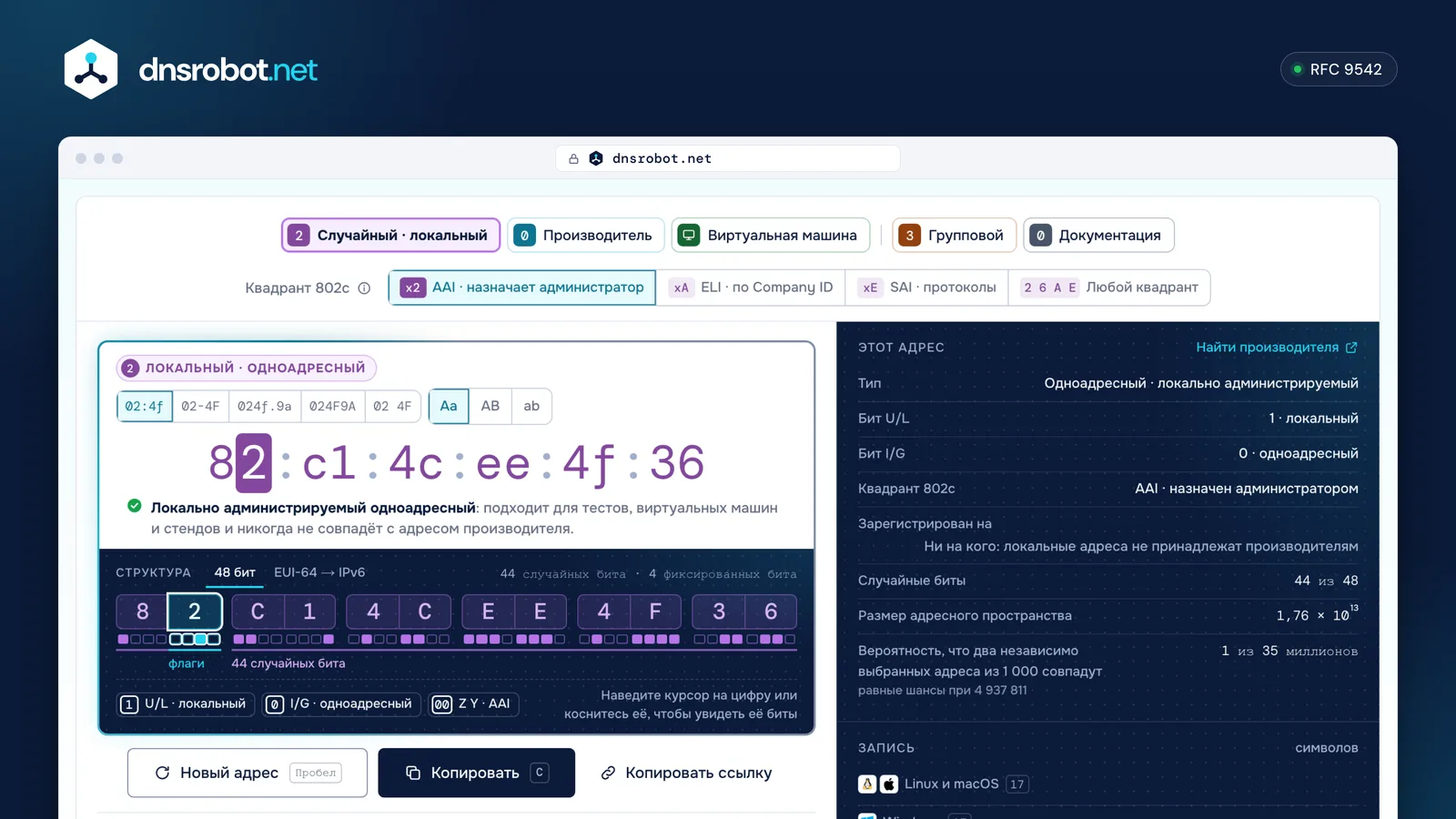Click the Linux penguin icon in Запись
This screenshot has height=819, width=1456.
point(867,784)
